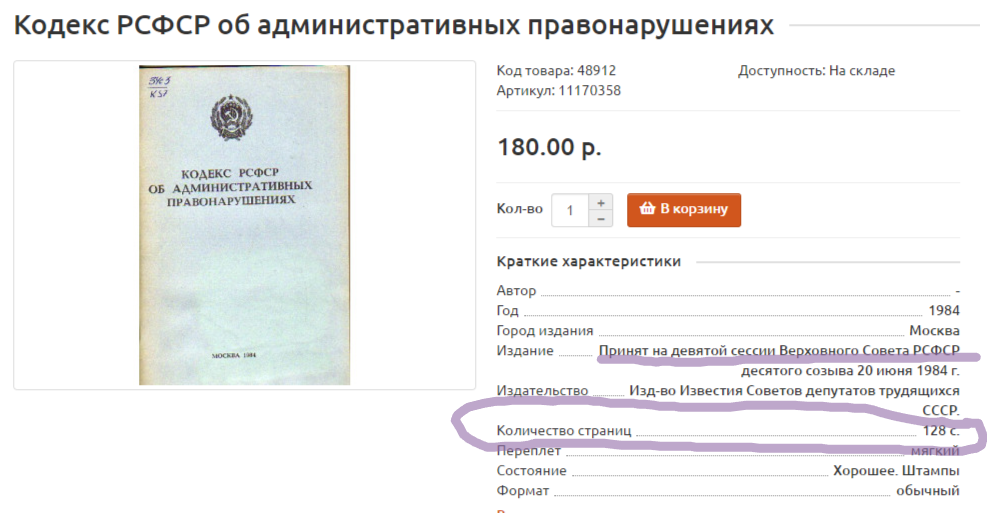Image resolution: width=987 pixels, height=513 pixels.
Task: Click the «Хорошее. Штампы» condition value
Action: [x=896, y=471]
